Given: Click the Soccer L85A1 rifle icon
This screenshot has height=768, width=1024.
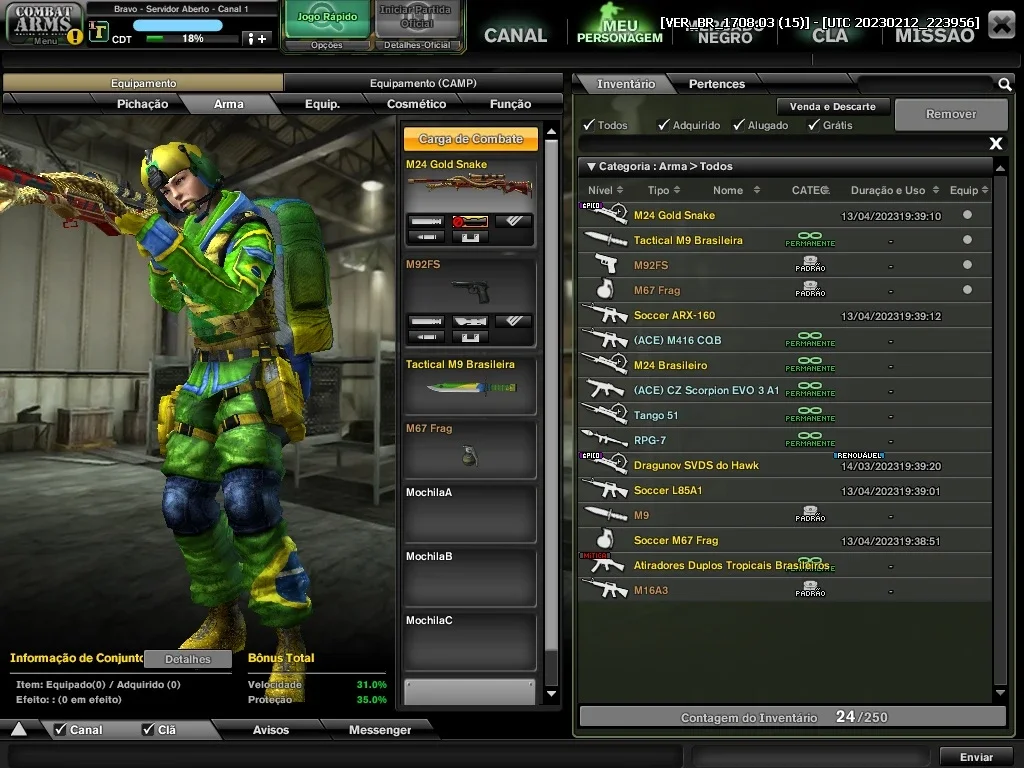Looking at the screenshot, I should coord(605,490).
